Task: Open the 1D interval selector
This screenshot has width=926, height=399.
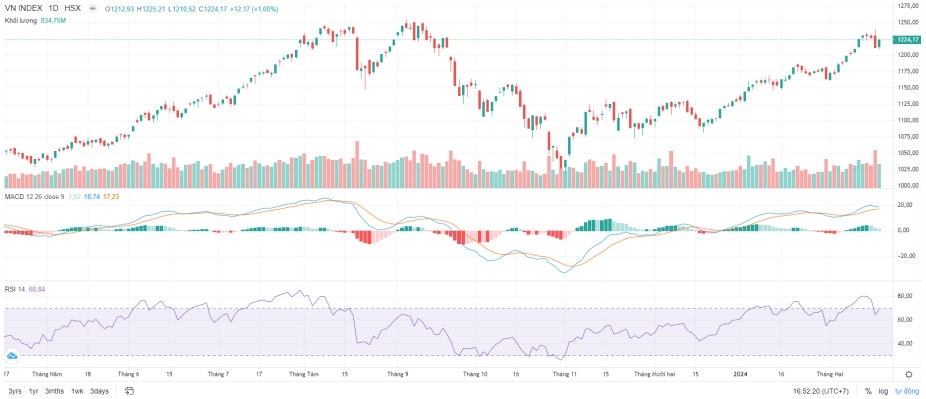Action: [x=53, y=9]
